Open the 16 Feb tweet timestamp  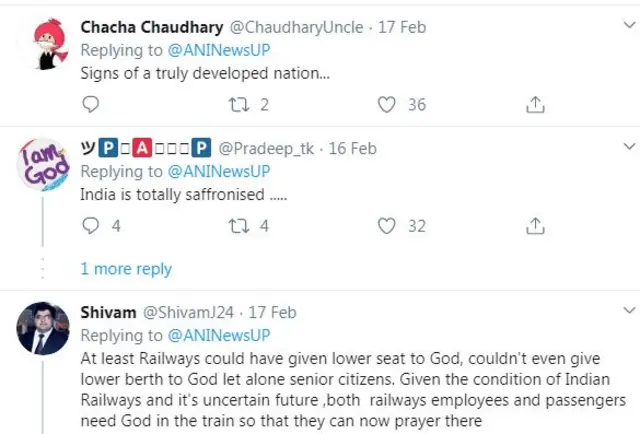point(352,148)
